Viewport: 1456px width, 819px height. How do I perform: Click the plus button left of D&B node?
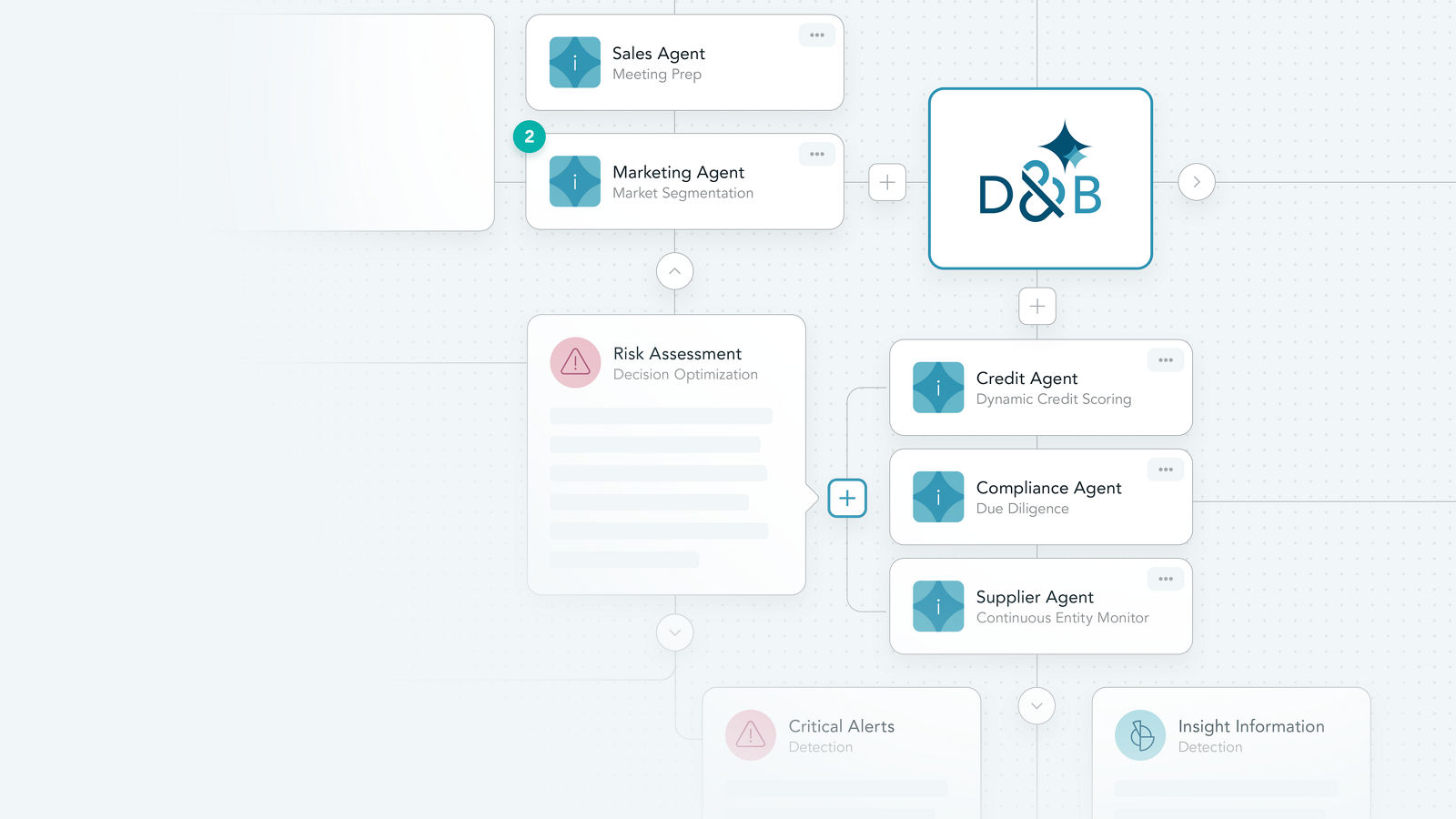point(887,182)
